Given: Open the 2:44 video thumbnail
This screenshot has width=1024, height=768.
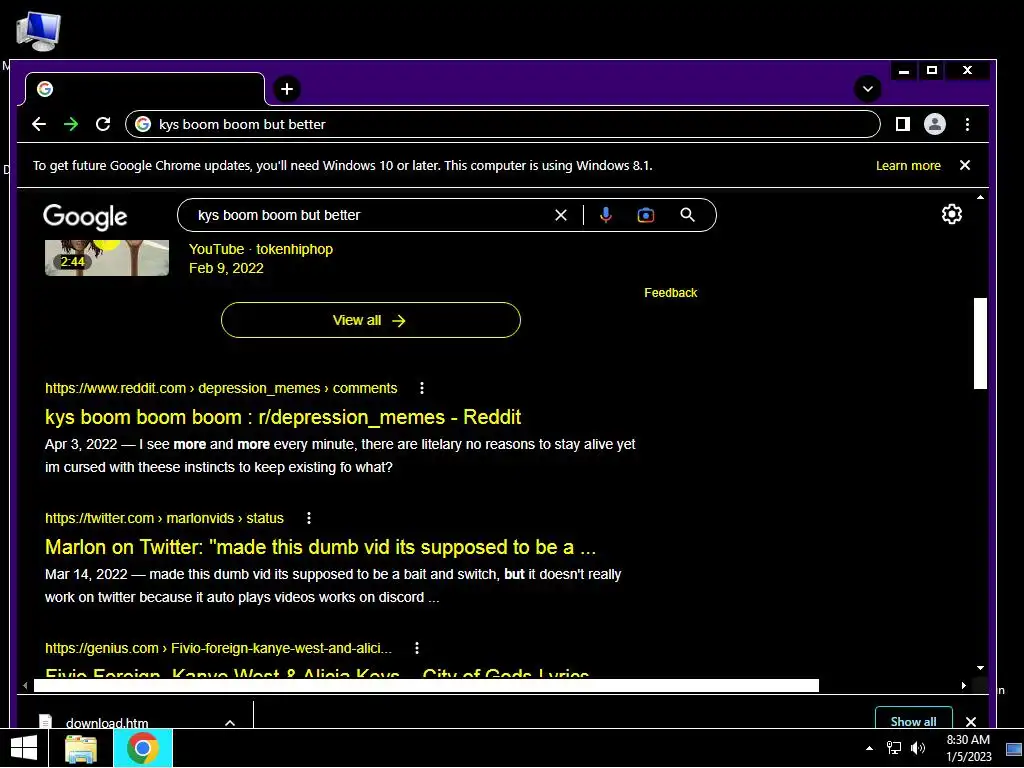Looking at the screenshot, I should click(x=107, y=258).
